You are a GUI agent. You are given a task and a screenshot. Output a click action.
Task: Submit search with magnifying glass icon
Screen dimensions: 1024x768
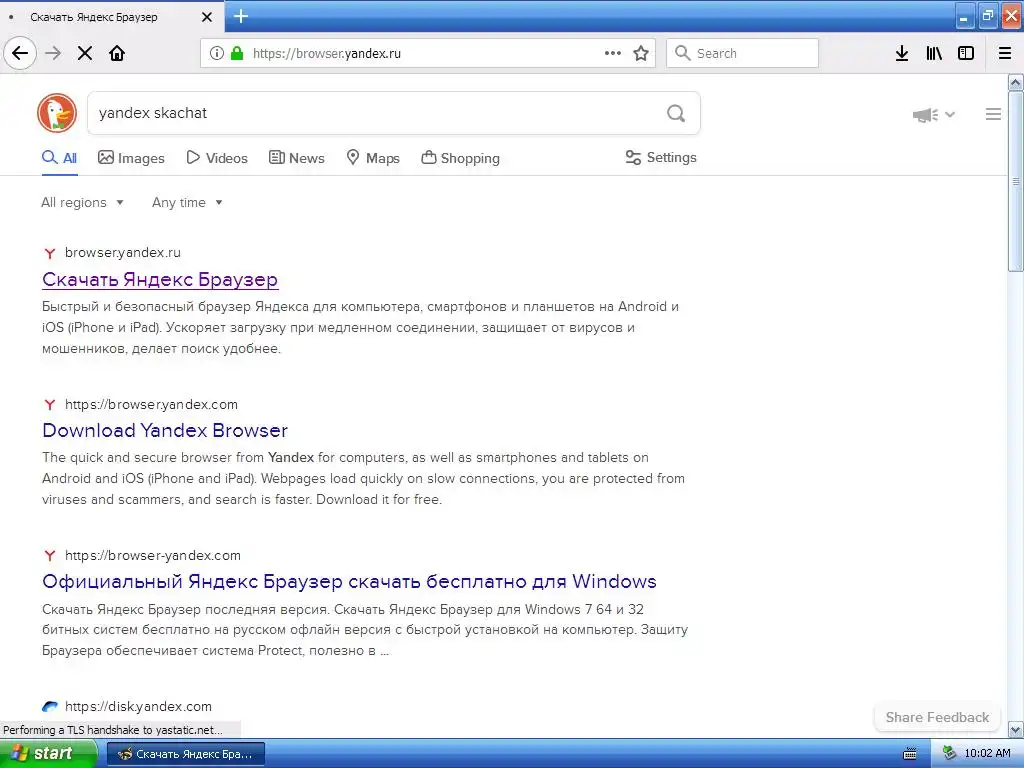coord(676,114)
